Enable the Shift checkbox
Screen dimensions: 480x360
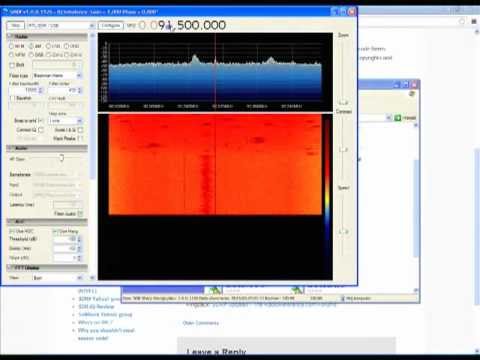(12, 65)
